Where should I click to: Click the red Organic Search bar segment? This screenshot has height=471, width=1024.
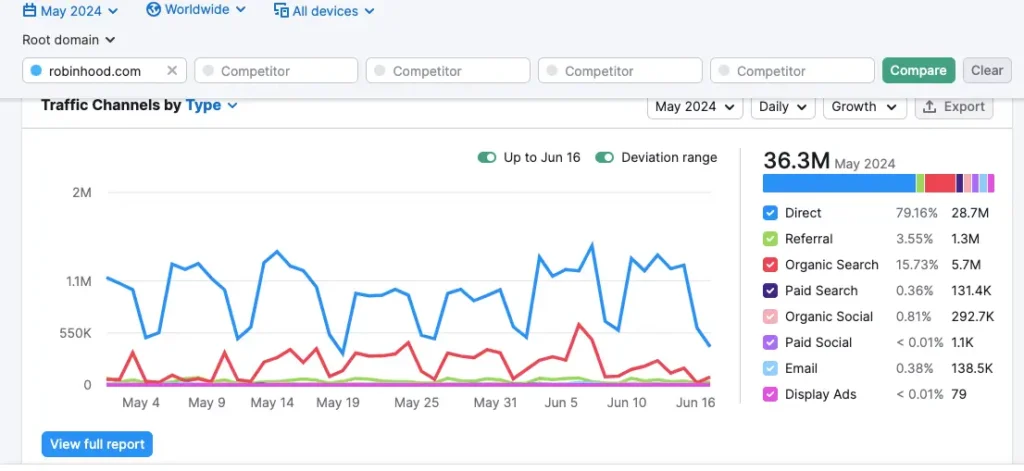940,183
